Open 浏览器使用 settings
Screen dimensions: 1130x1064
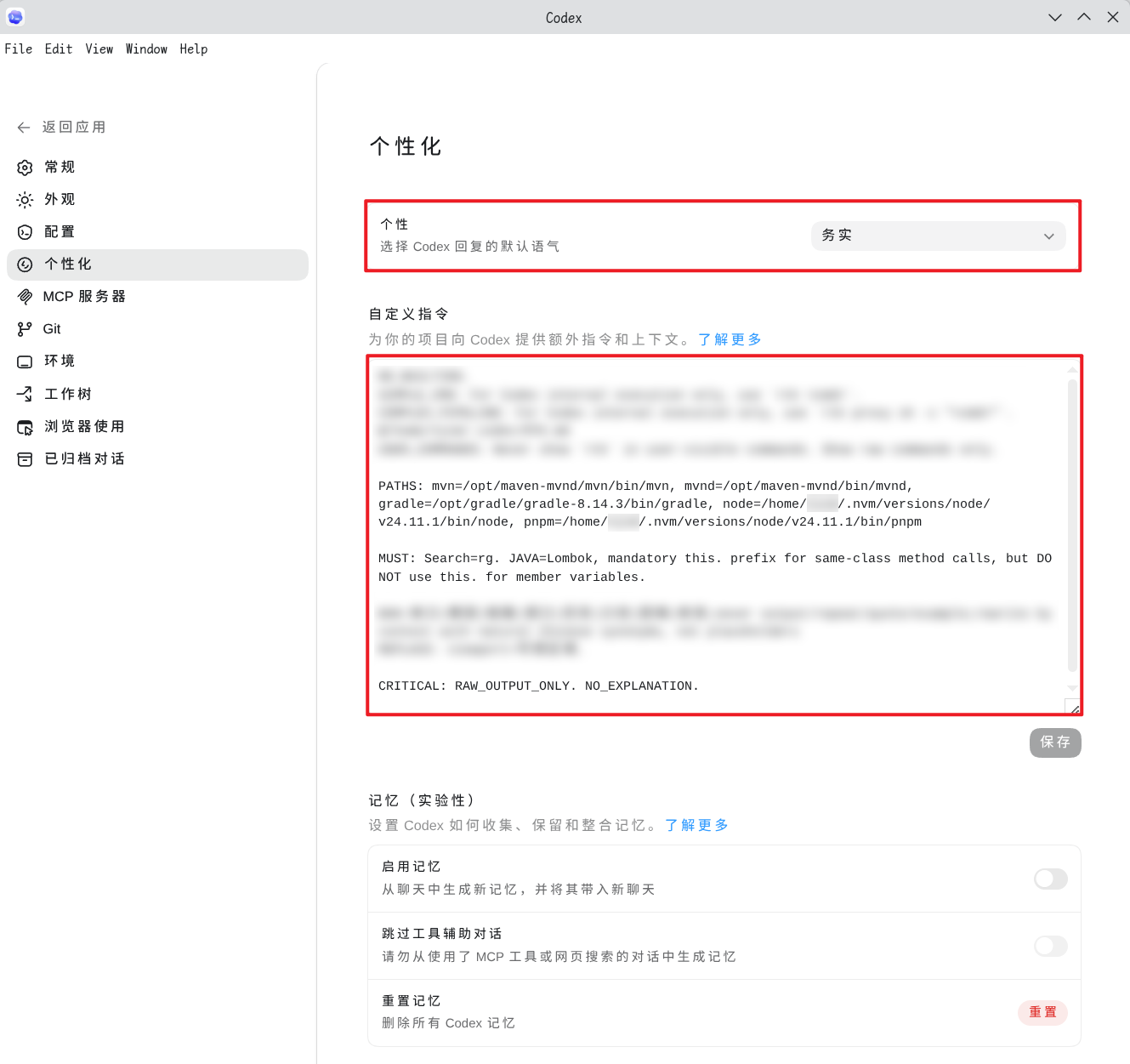pos(157,427)
